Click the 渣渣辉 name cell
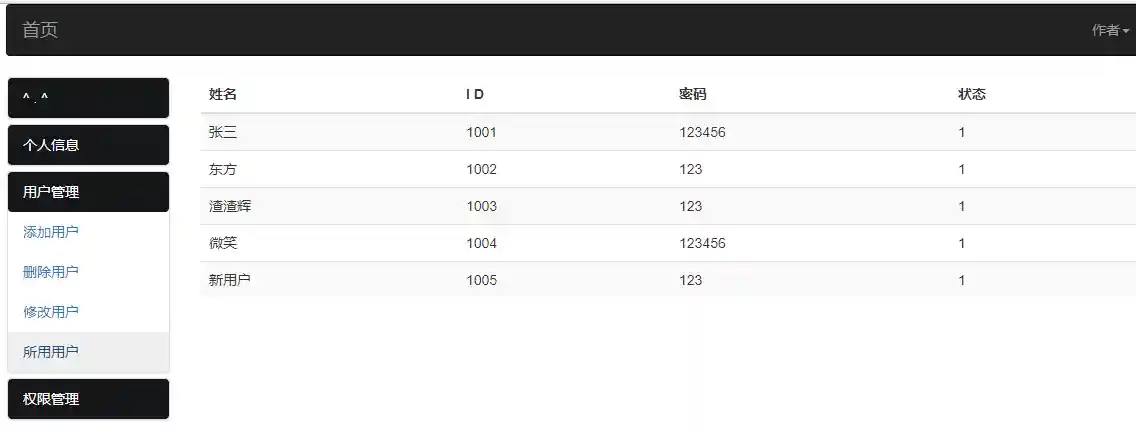This screenshot has height=433, width=1136. coord(230,206)
